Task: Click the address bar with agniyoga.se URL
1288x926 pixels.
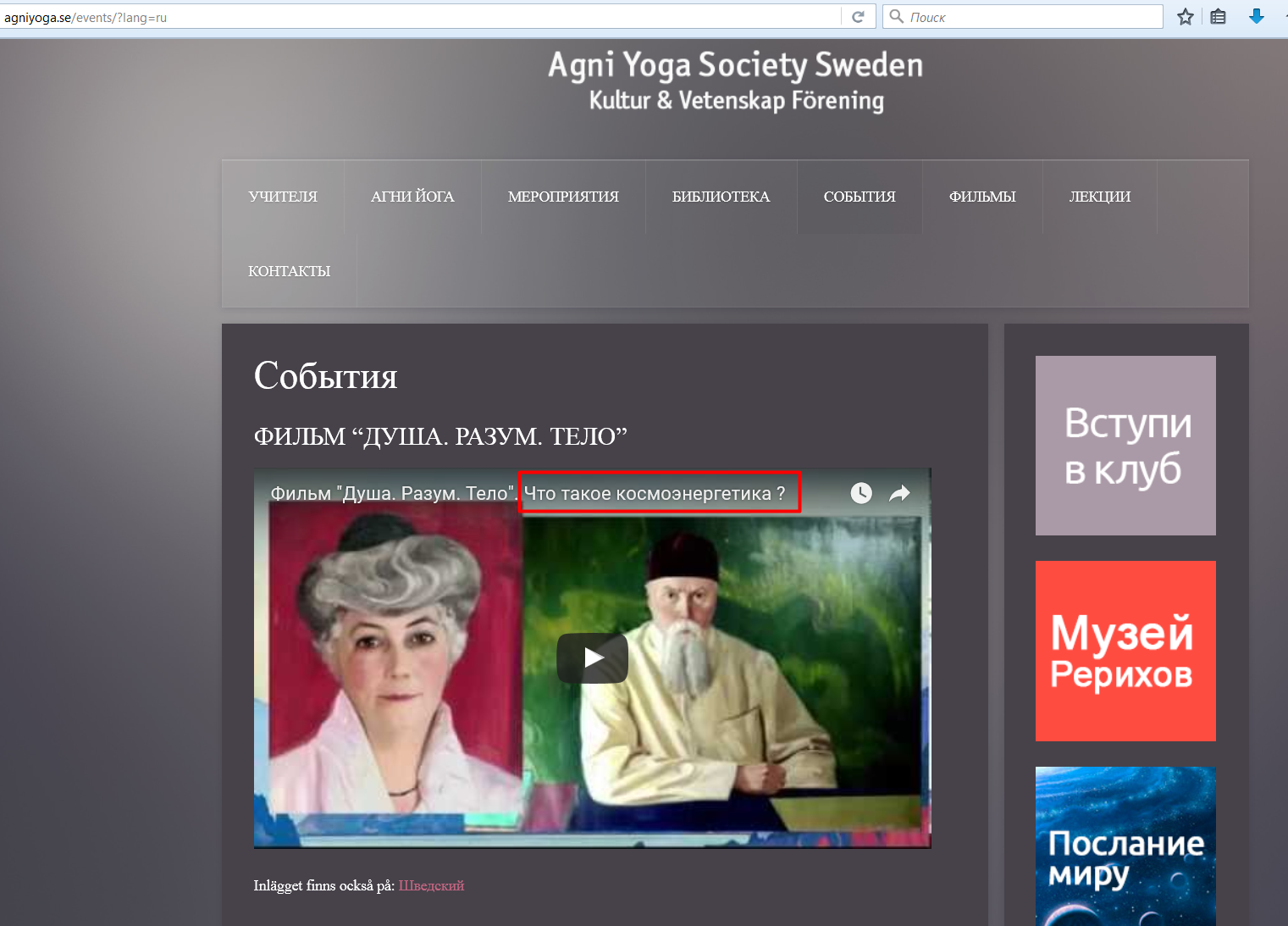Action: pos(423,17)
